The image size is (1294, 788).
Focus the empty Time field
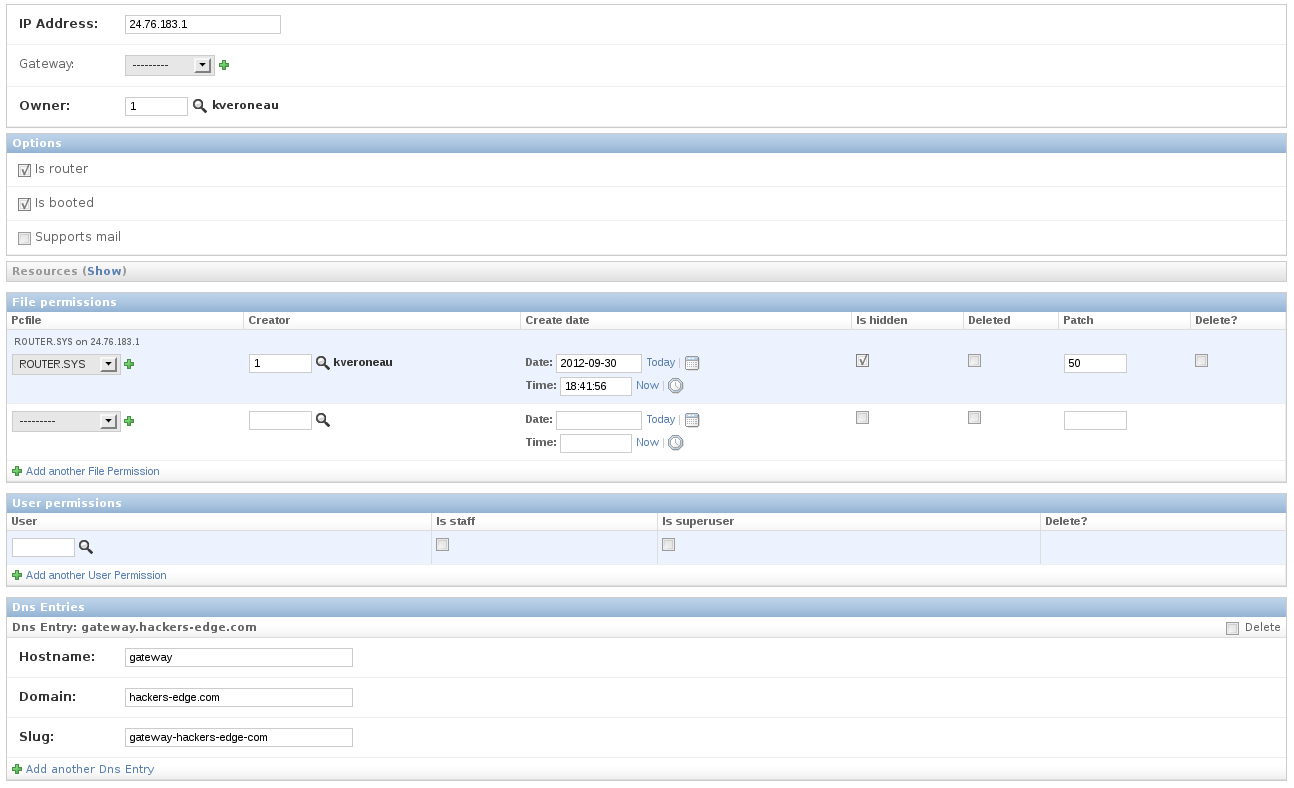click(596, 443)
